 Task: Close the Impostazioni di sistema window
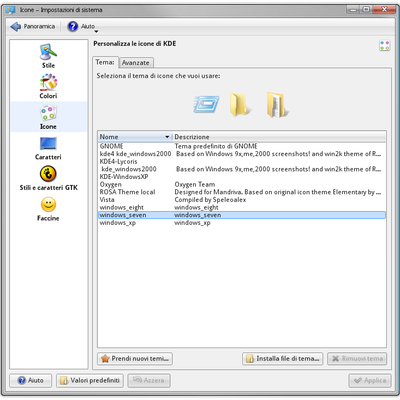[x=384, y=9]
